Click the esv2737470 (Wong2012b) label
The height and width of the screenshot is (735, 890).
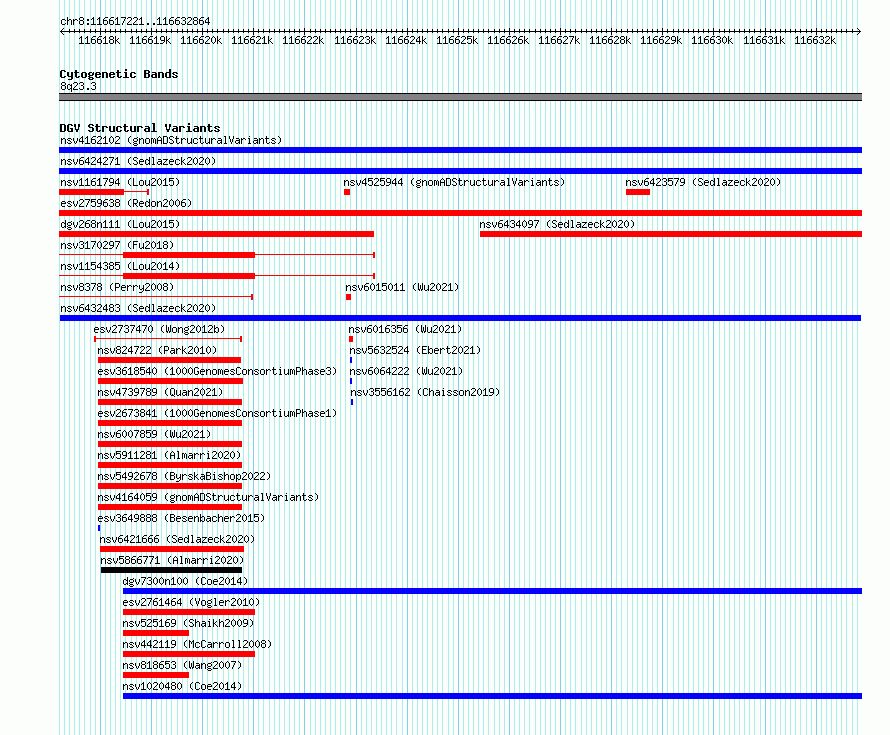(159, 329)
